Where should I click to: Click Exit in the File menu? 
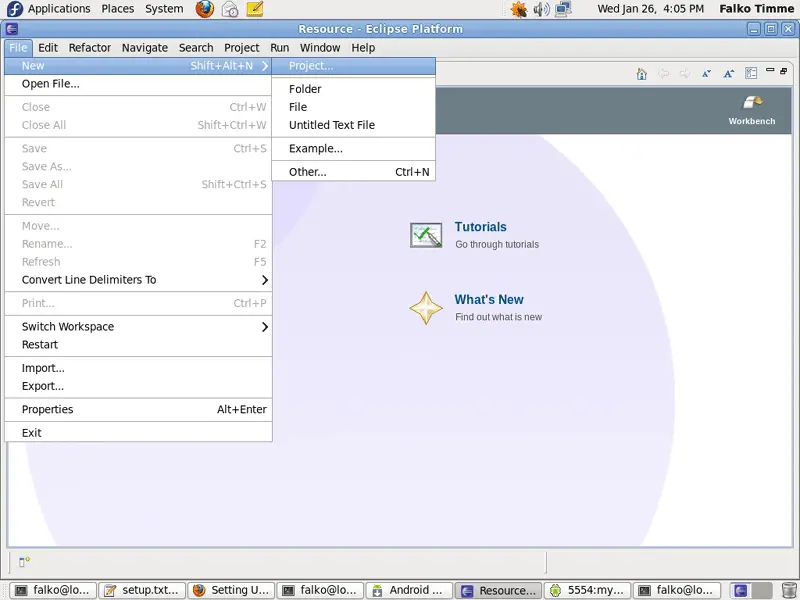[x=138, y=433]
